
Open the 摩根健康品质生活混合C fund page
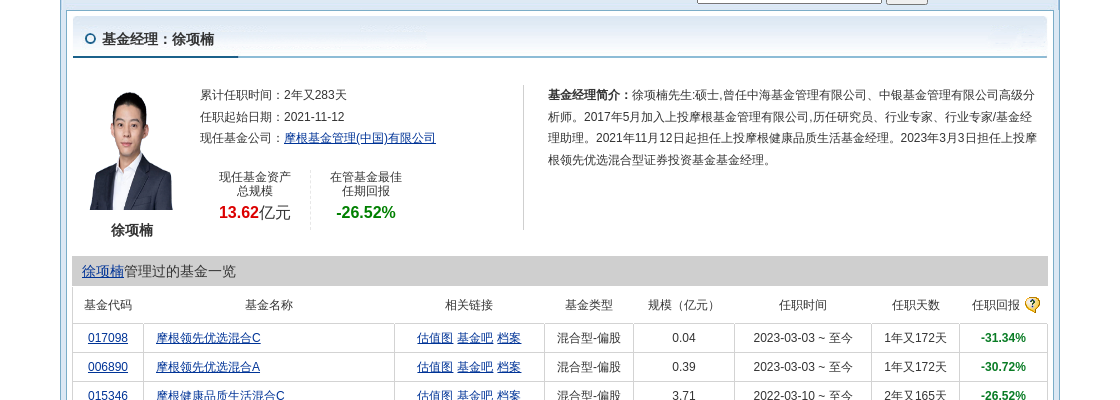point(220,395)
